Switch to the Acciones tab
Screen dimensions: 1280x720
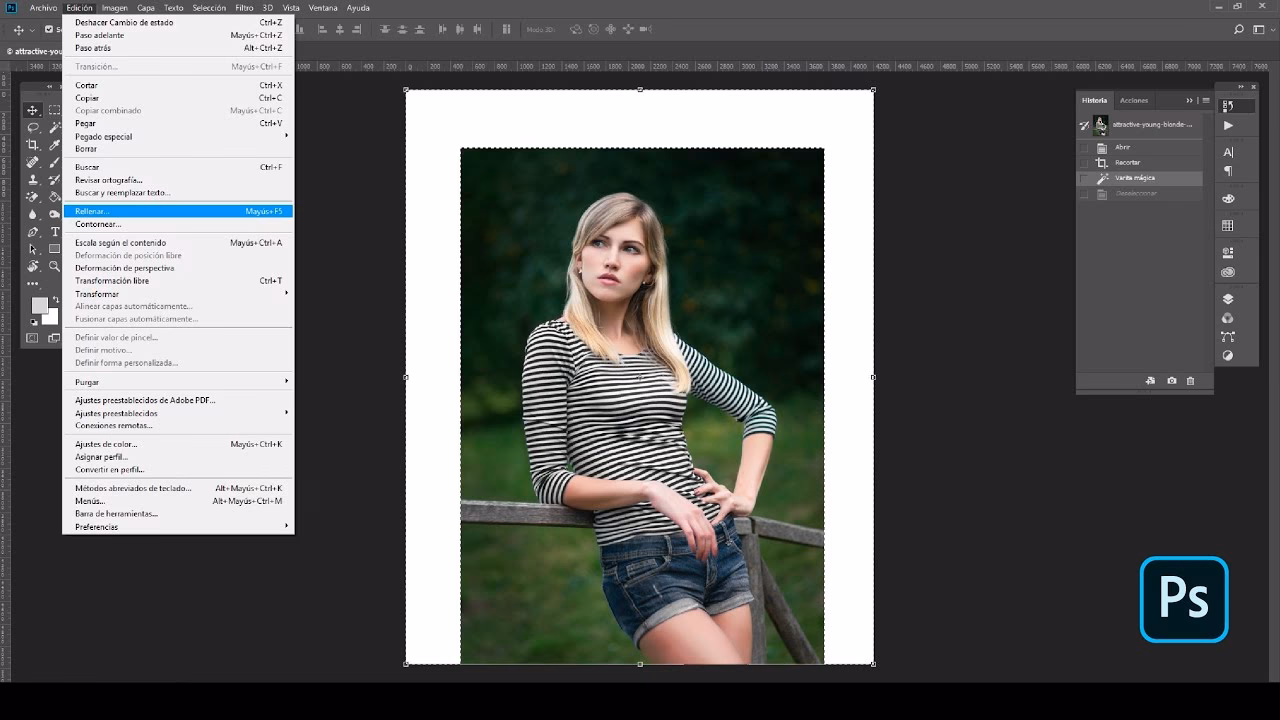pyautogui.click(x=1133, y=100)
